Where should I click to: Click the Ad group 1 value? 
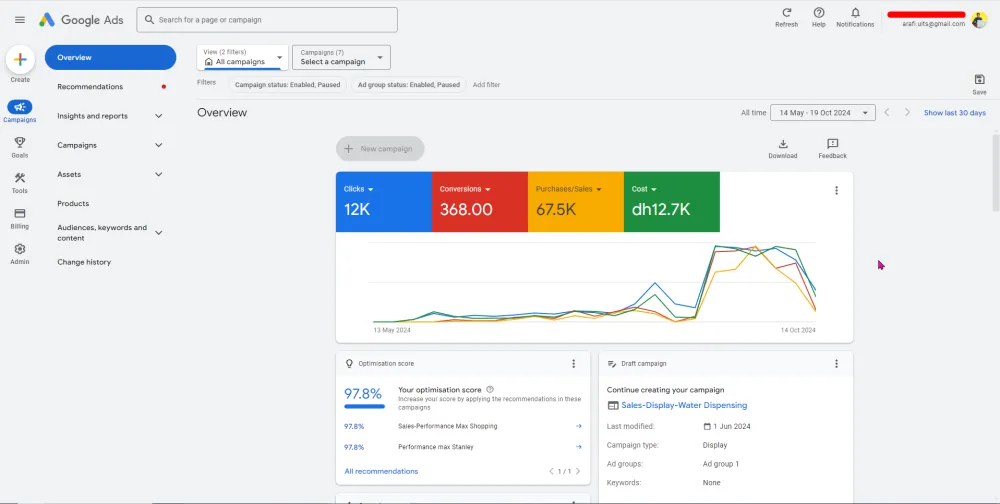pos(721,464)
